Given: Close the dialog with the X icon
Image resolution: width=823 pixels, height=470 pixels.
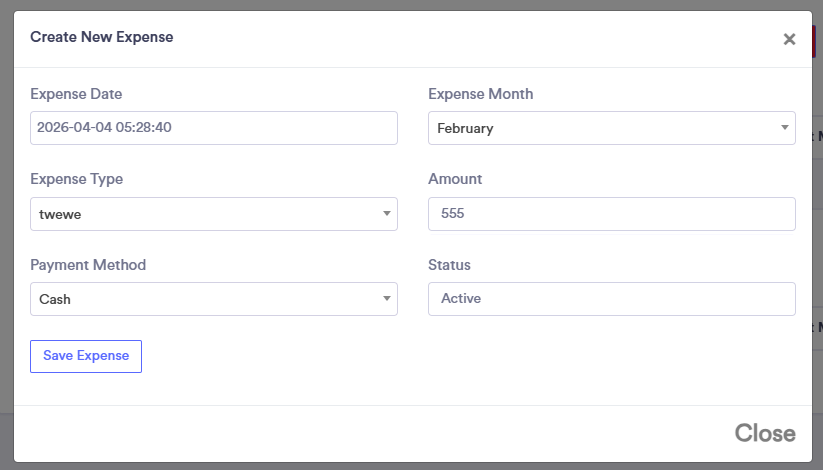Looking at the screenshot, I should (x=789, y=39).
